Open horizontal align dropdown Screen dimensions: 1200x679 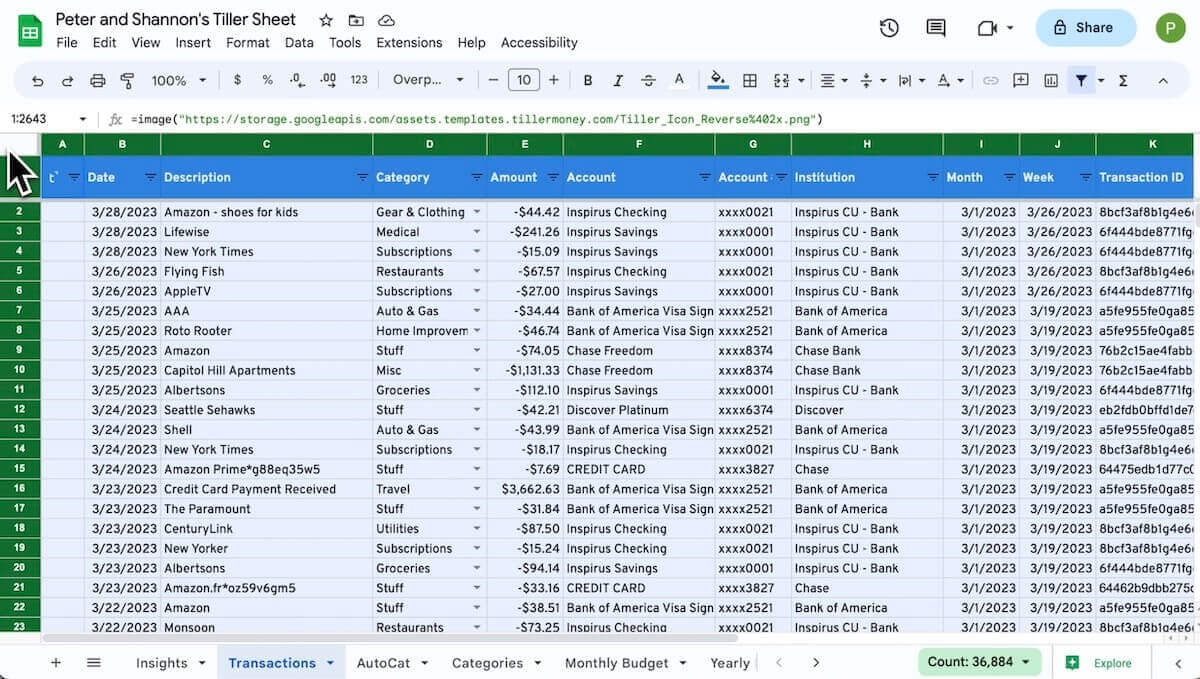coord(834,80)
